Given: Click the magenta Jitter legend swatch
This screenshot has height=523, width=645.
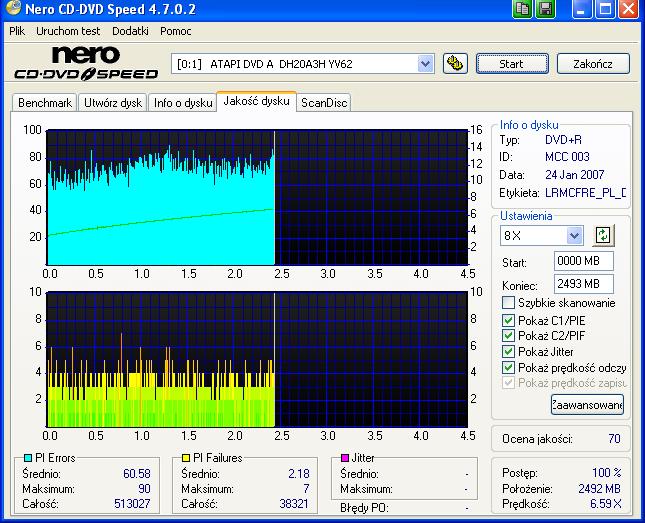Looking at the screenshot, I should pyautogui.click(x=345, y=458).
